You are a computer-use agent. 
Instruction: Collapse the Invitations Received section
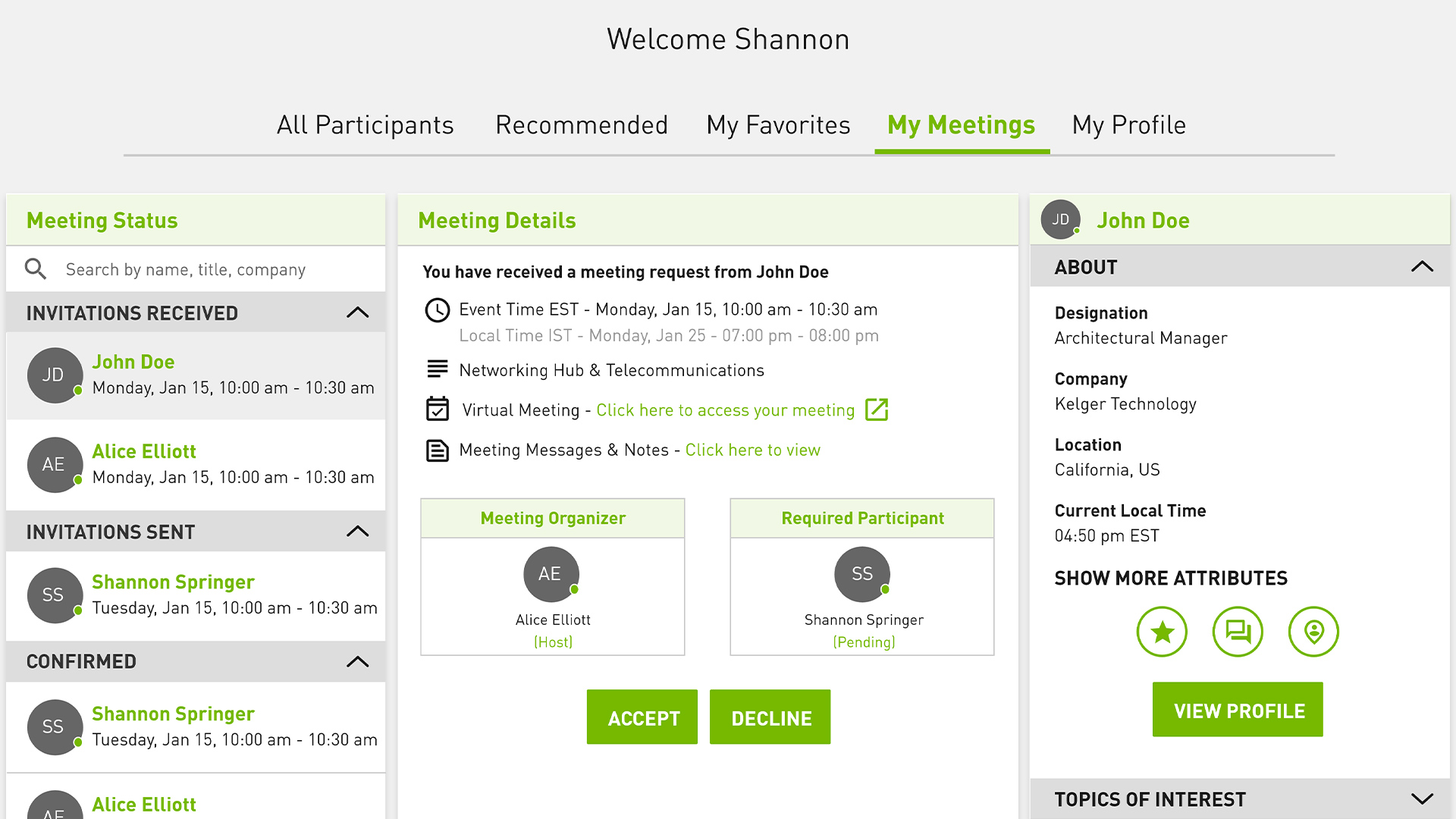click(356, 312)
